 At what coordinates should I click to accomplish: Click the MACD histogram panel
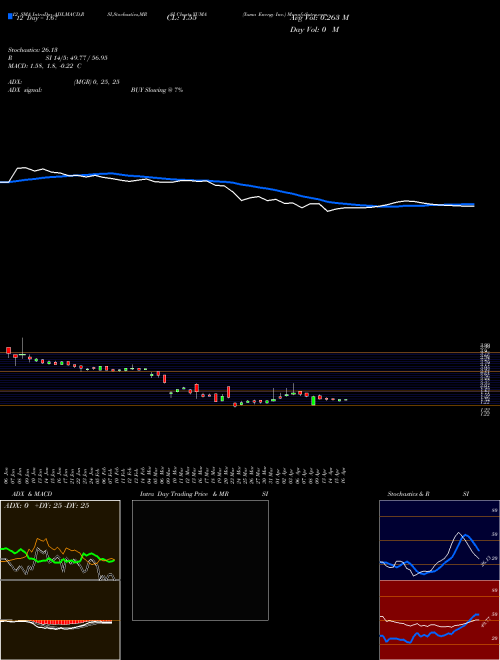[x=60, y=620]
